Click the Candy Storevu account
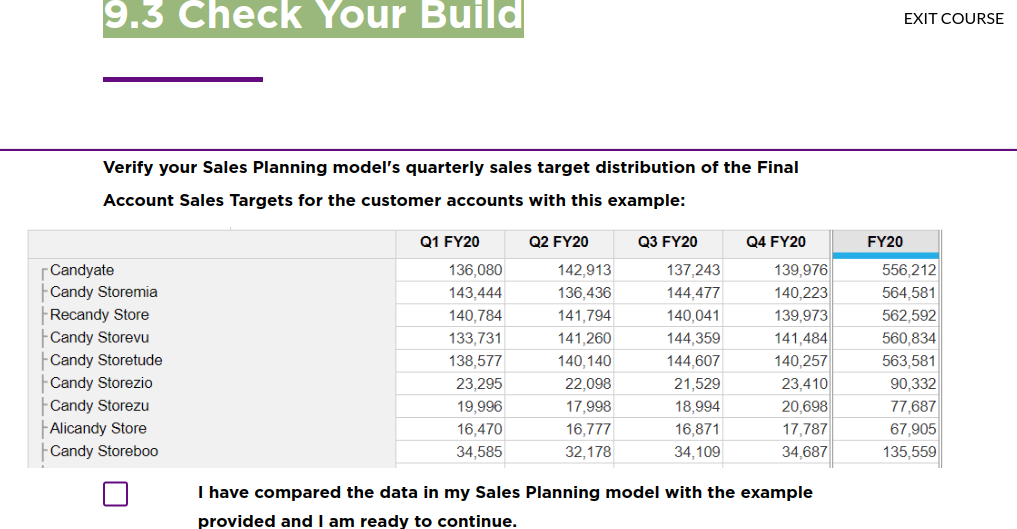 (99, 337)
